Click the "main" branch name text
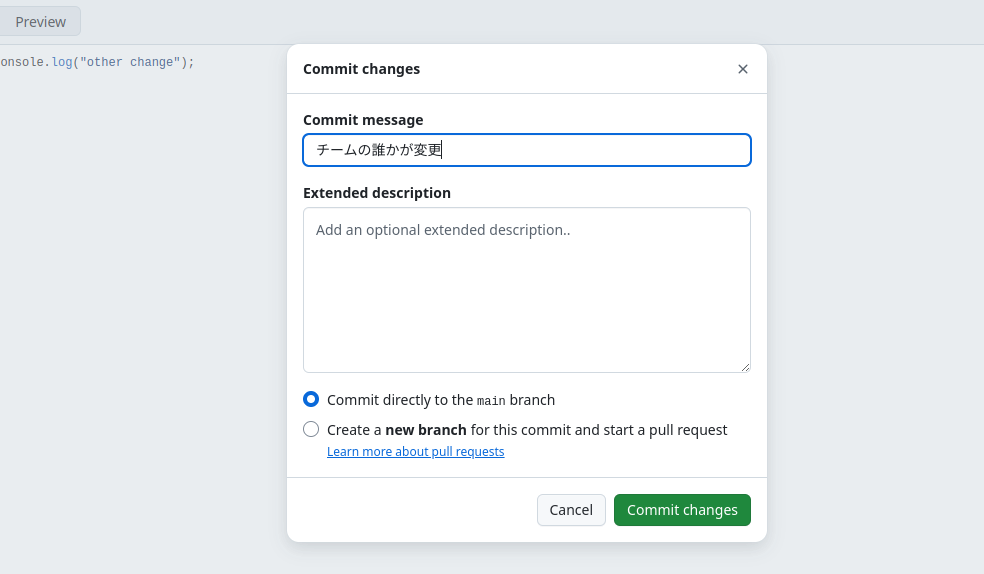This screenshot has width=984, height=574. 491,401
